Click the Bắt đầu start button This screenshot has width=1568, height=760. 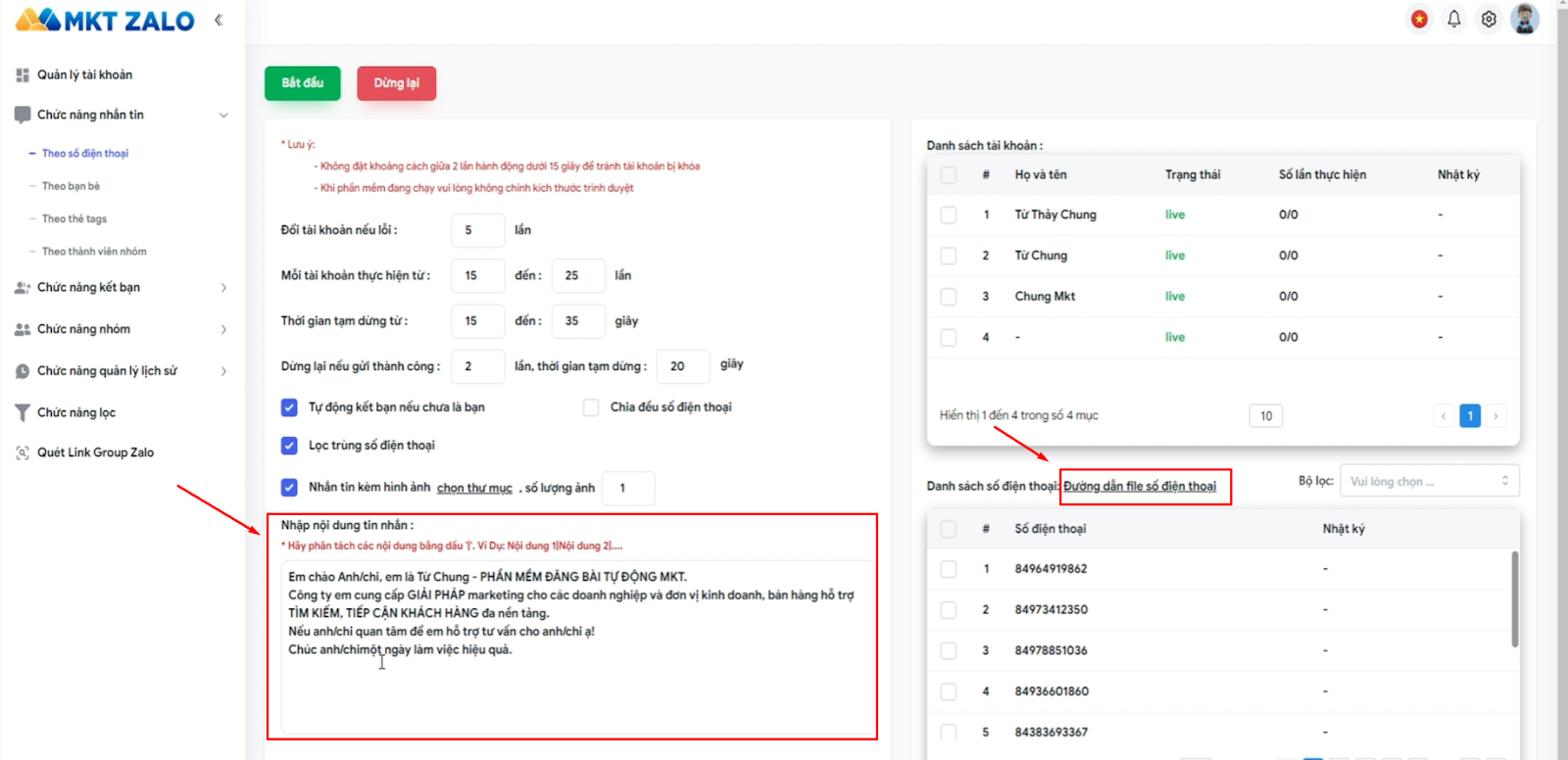[303, 83]
